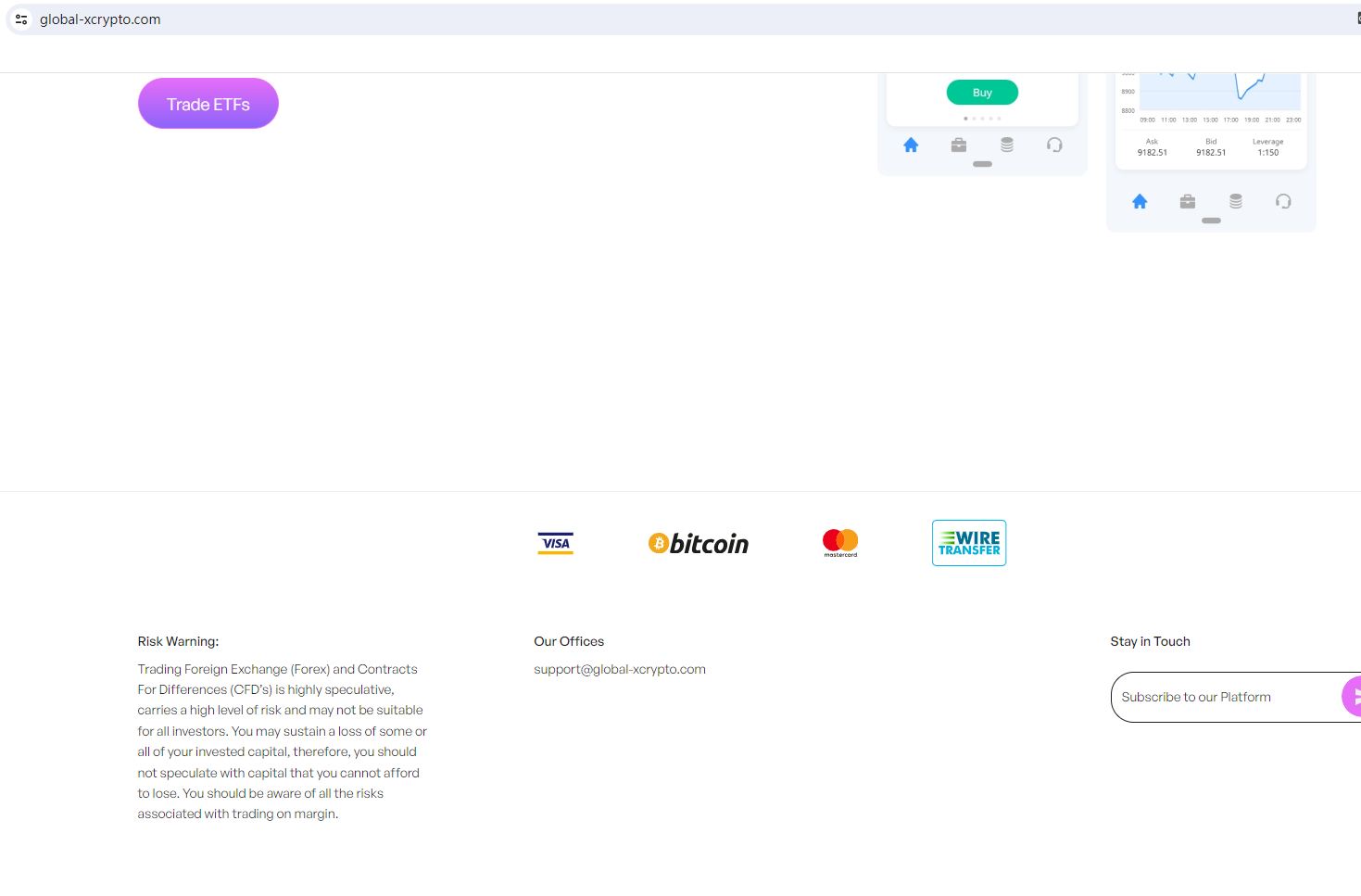Click the bitcoin payment logo
1361x896 pixels.
coord(699,544)
